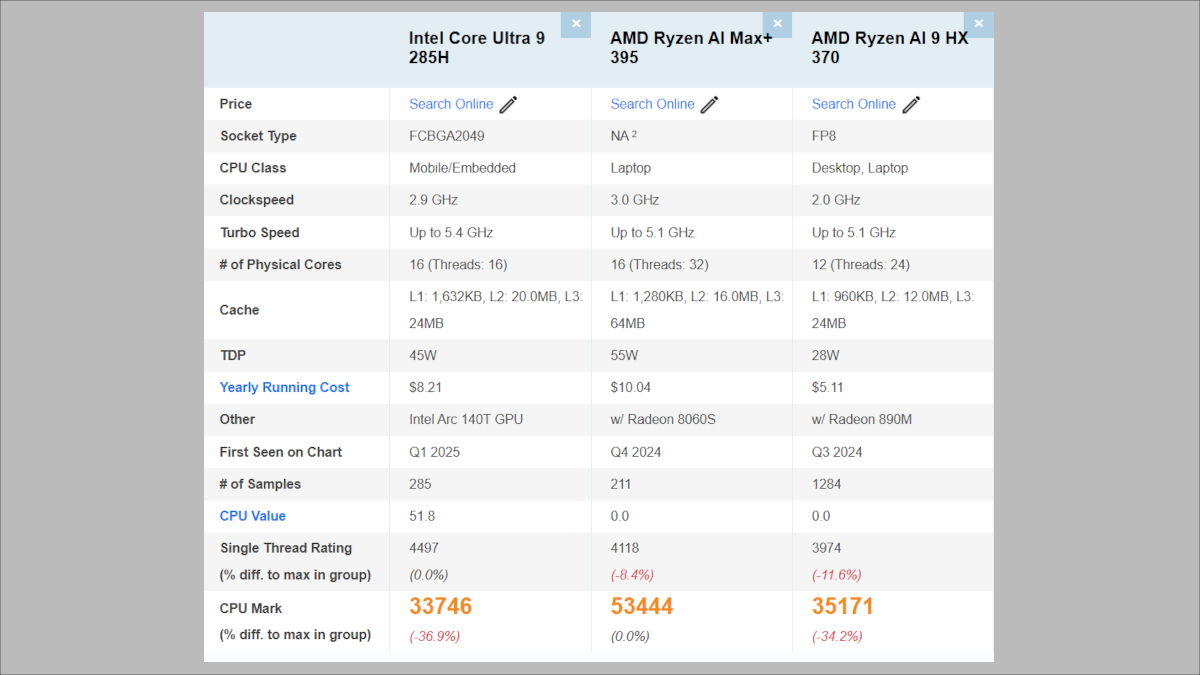Edit the price of AMD Ryzen AI 9 HX 370

(911, 103)
